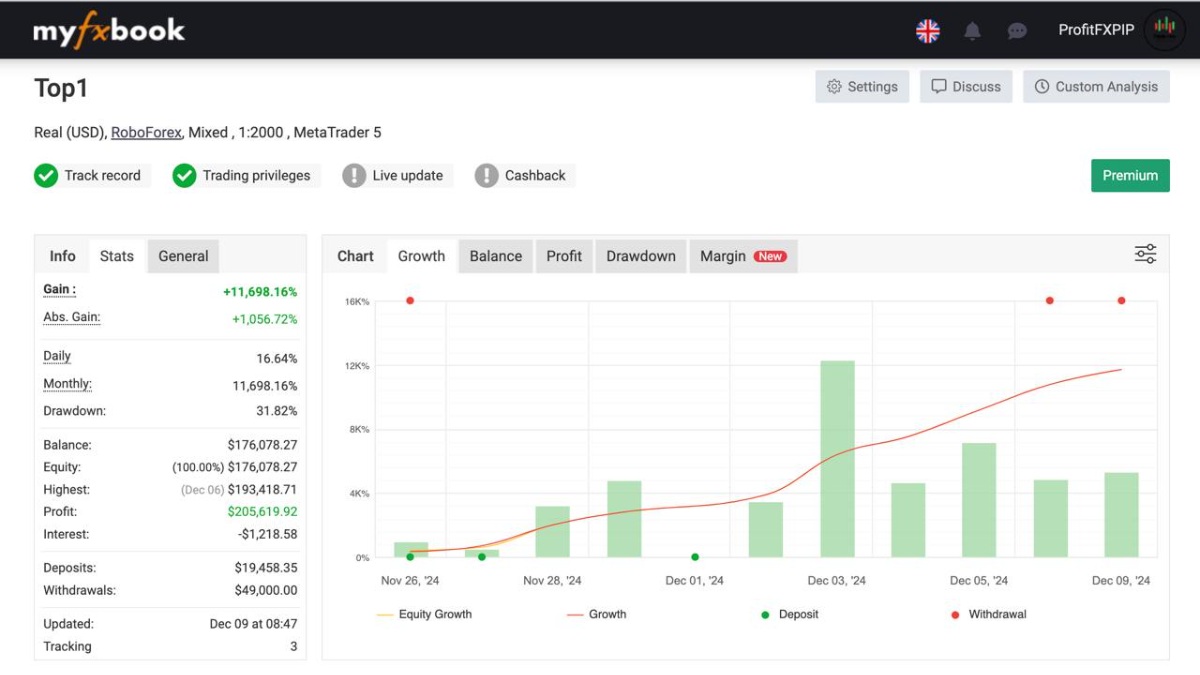
Task: Click the myfxbook logo
Action: pyautogui.click(x=109, y=30)
